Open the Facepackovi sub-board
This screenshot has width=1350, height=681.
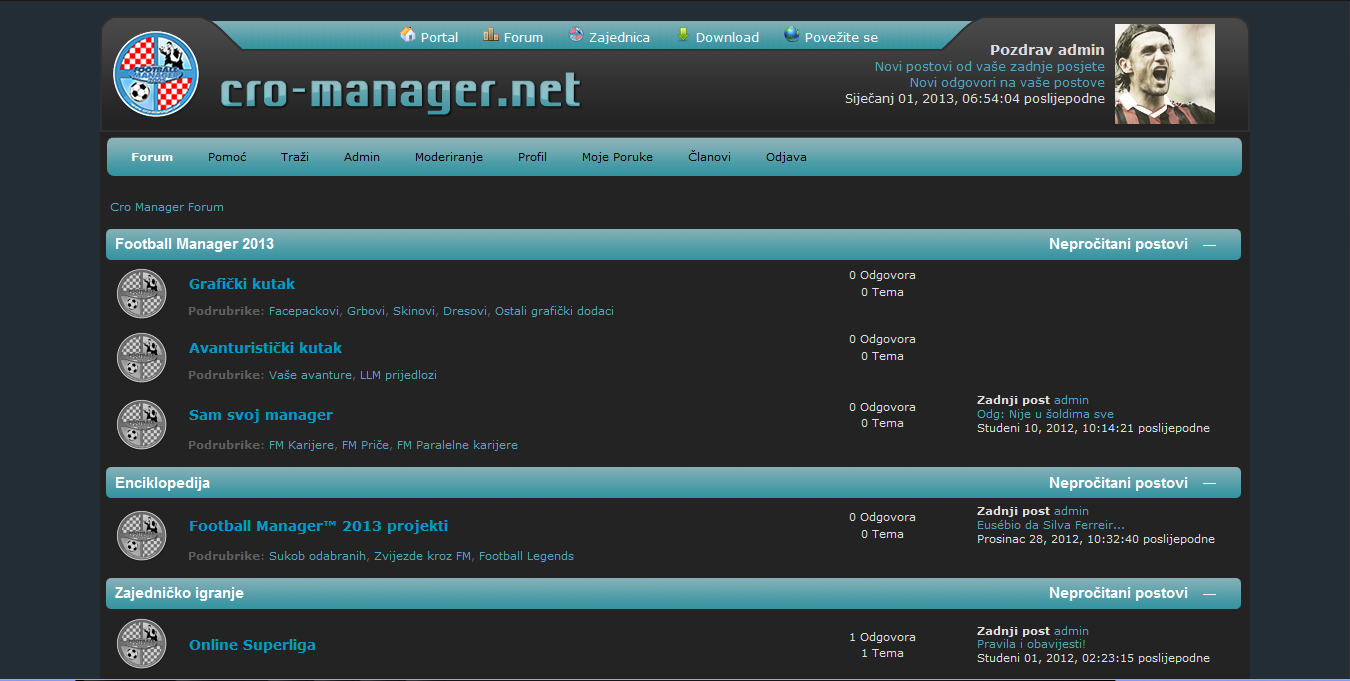[304, 311]
